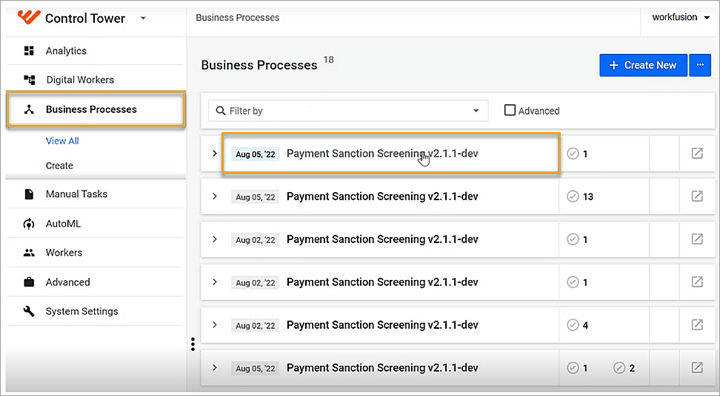The height and width of the screenshot is (396, 720).
Task: Click completed check icon in first row
Action: pos(573,154)
